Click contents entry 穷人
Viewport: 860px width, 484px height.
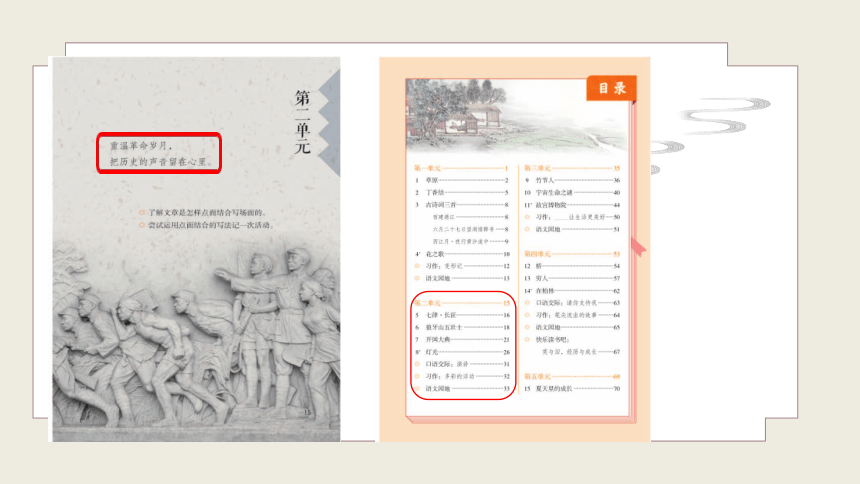pos(572,278)
